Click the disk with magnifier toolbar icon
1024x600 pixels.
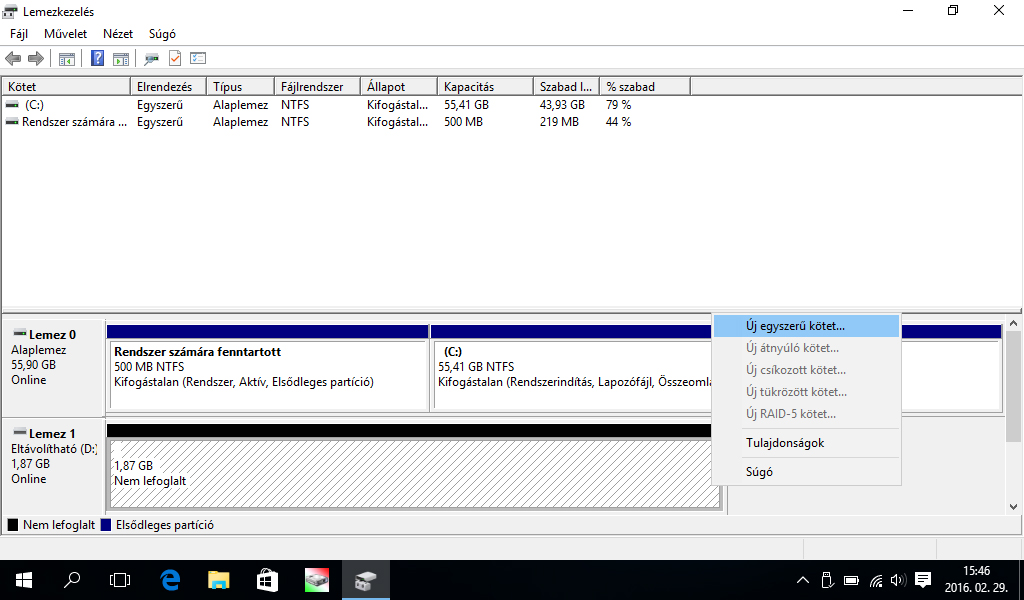(x=152, y=58)
